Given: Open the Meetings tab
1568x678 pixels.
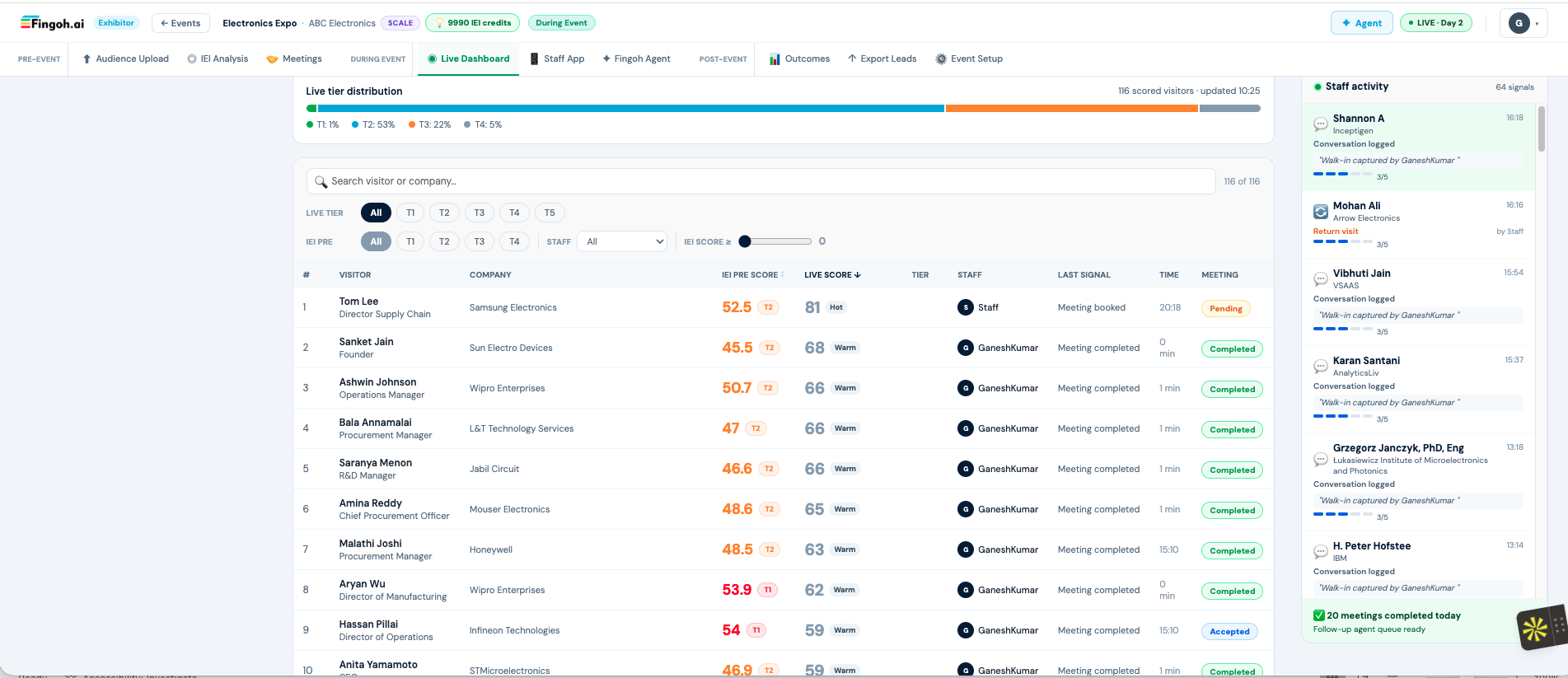Looking at the screenshot, I should click(294, 58).
